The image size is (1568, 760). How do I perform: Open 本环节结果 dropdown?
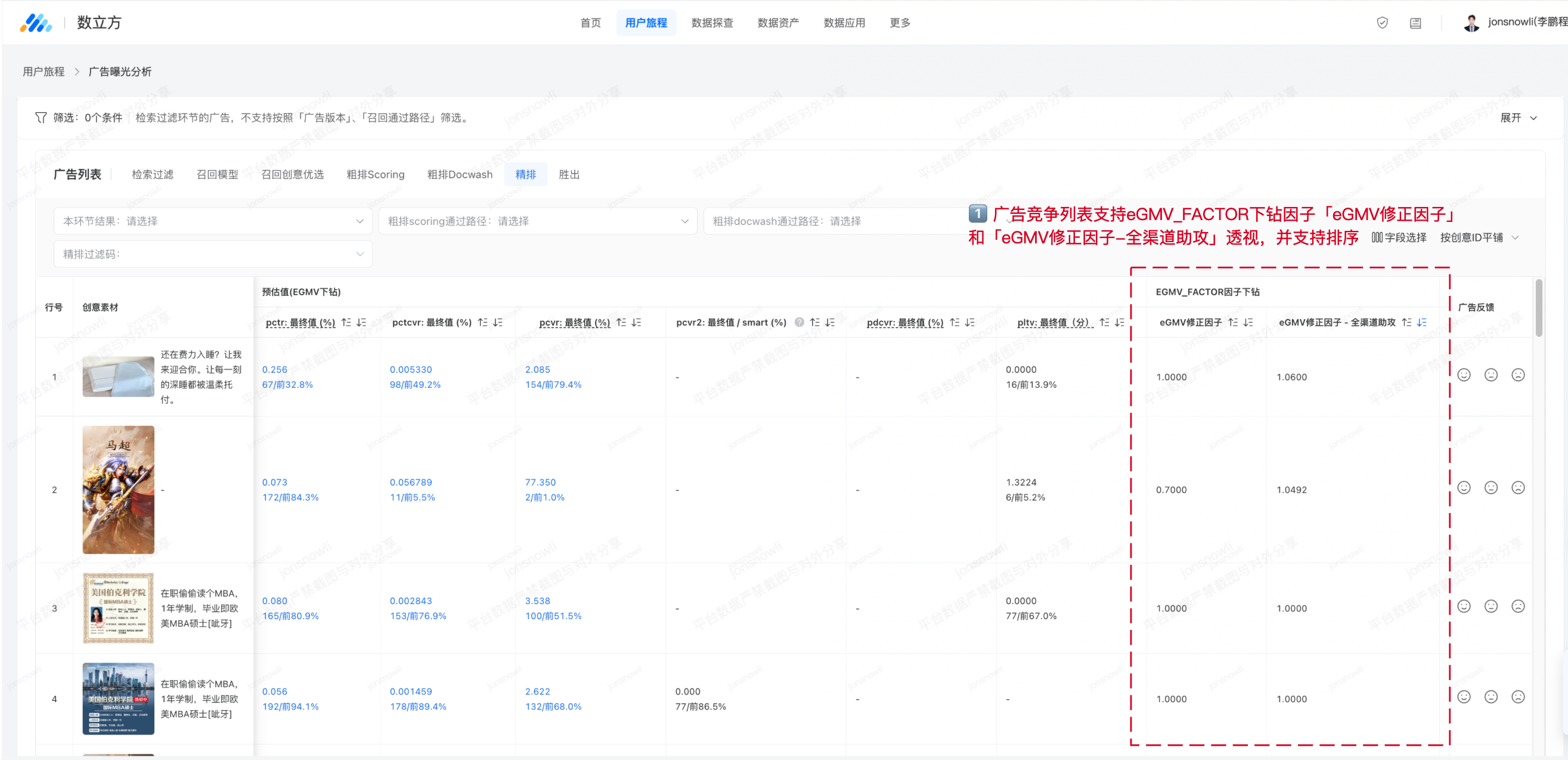(x=212, y=221)
